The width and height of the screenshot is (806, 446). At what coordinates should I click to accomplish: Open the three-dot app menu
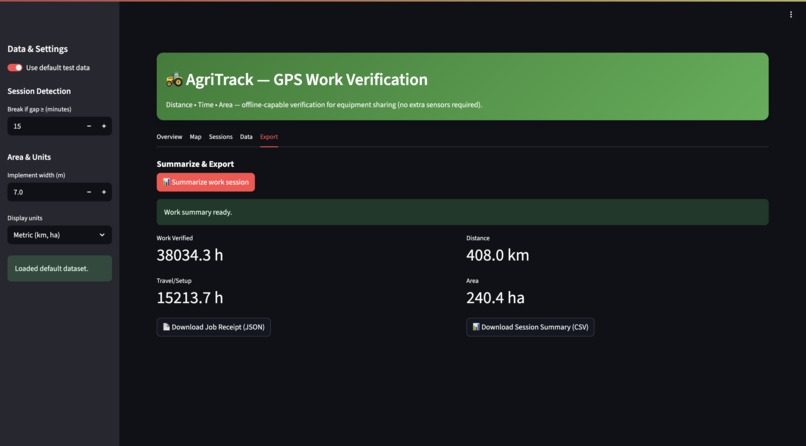pyautogui.click(x=791, y=14)
